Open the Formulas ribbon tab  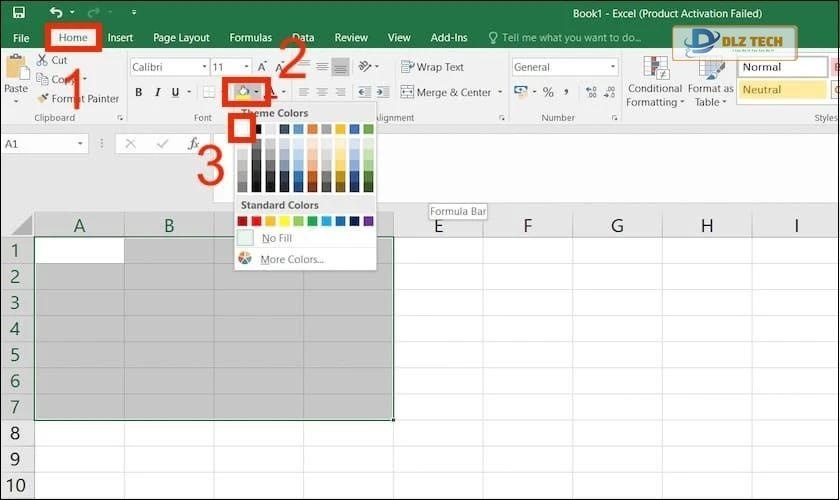pos(250,38)
